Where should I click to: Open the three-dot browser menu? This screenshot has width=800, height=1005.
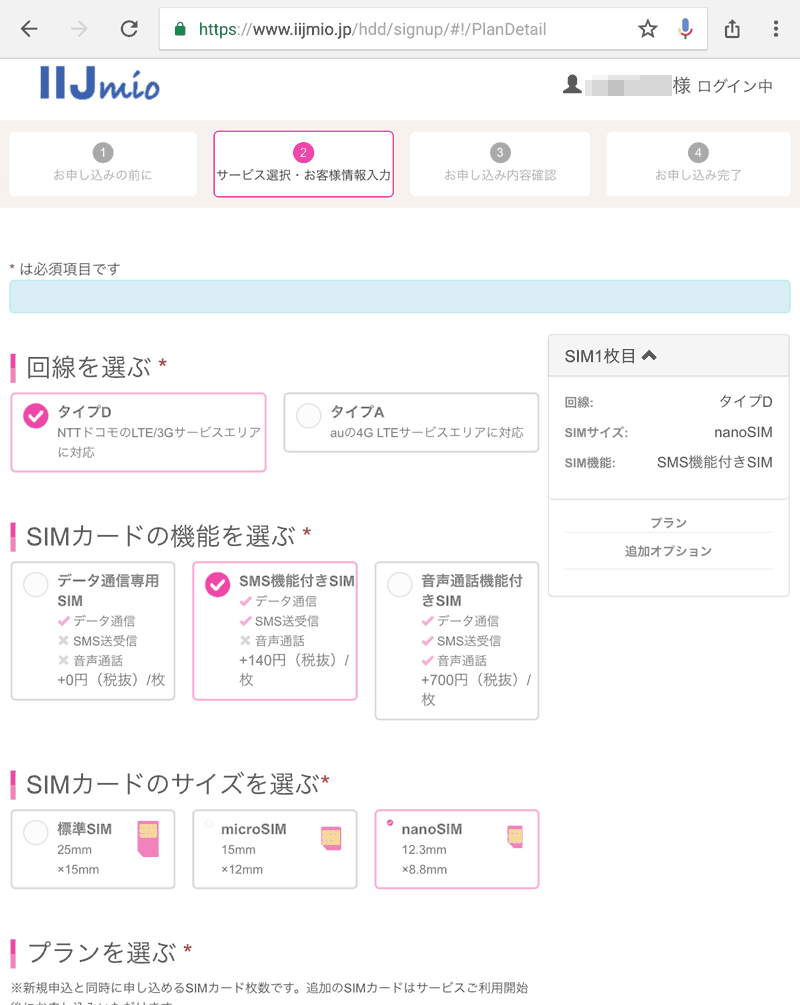(775, 29)
